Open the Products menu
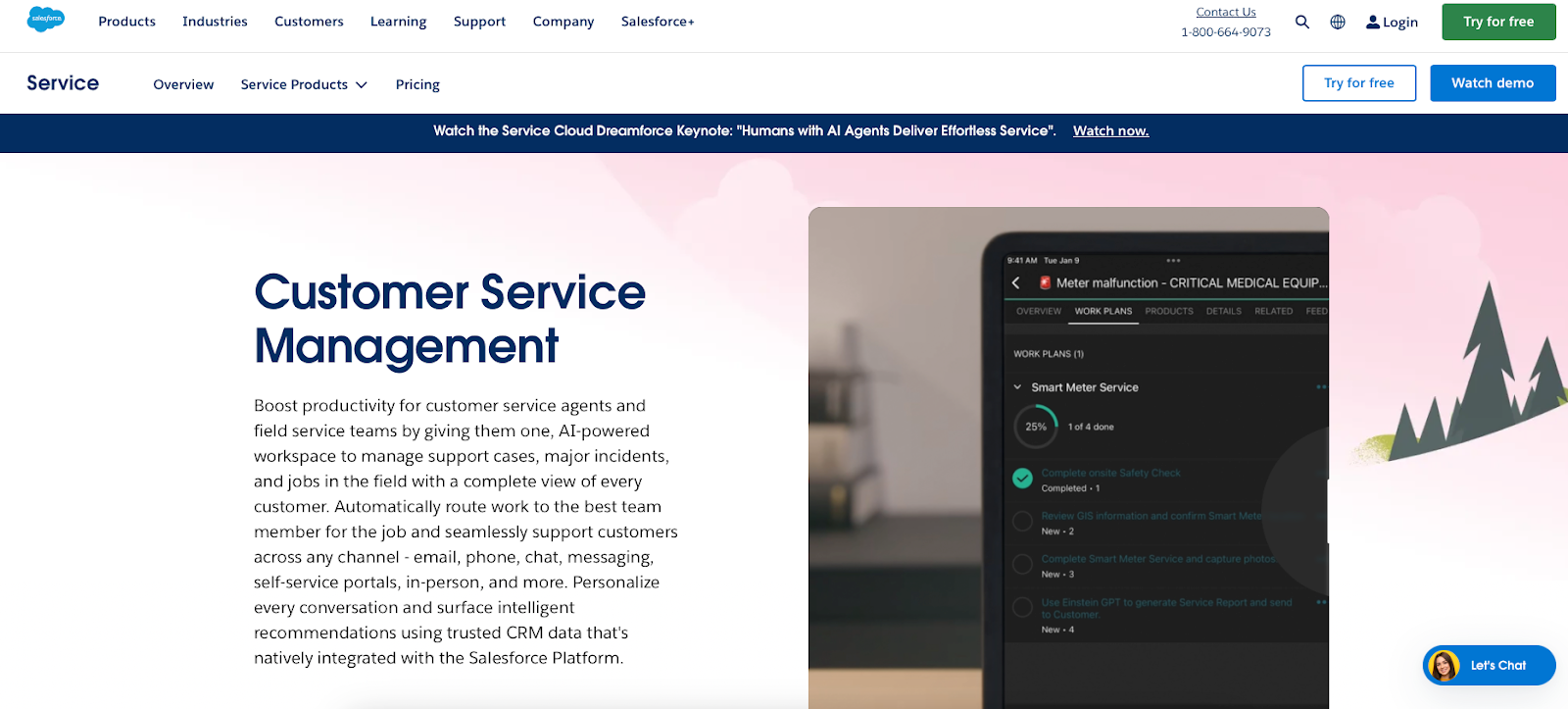 point(126,22)
